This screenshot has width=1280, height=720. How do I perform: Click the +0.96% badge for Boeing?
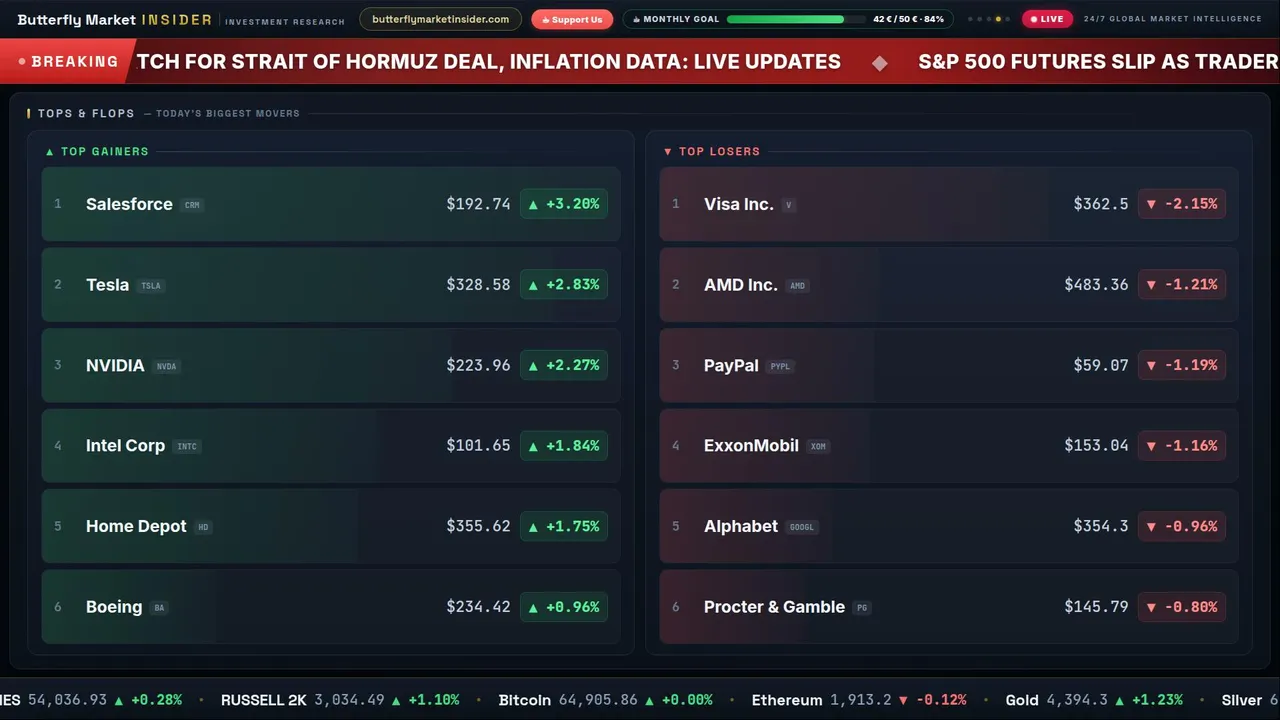coord(564,607)
